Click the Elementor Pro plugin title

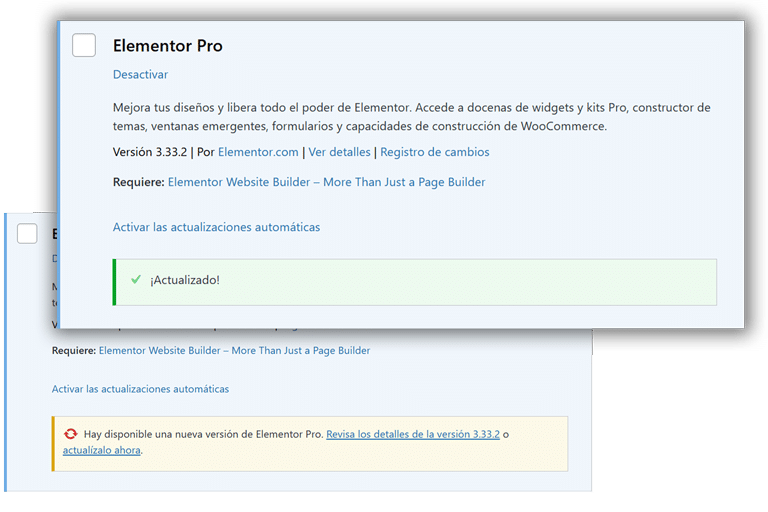tap(167, 46)
